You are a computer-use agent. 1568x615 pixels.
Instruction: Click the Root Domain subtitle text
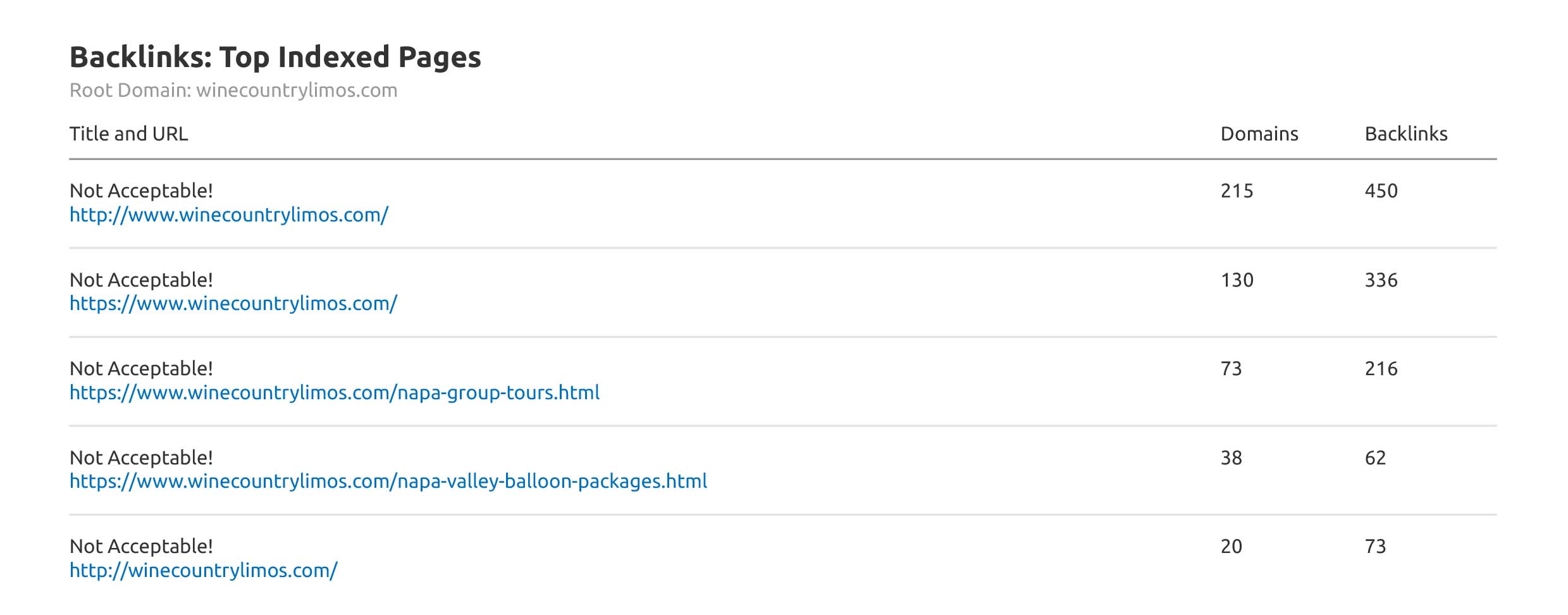point(233,90)
